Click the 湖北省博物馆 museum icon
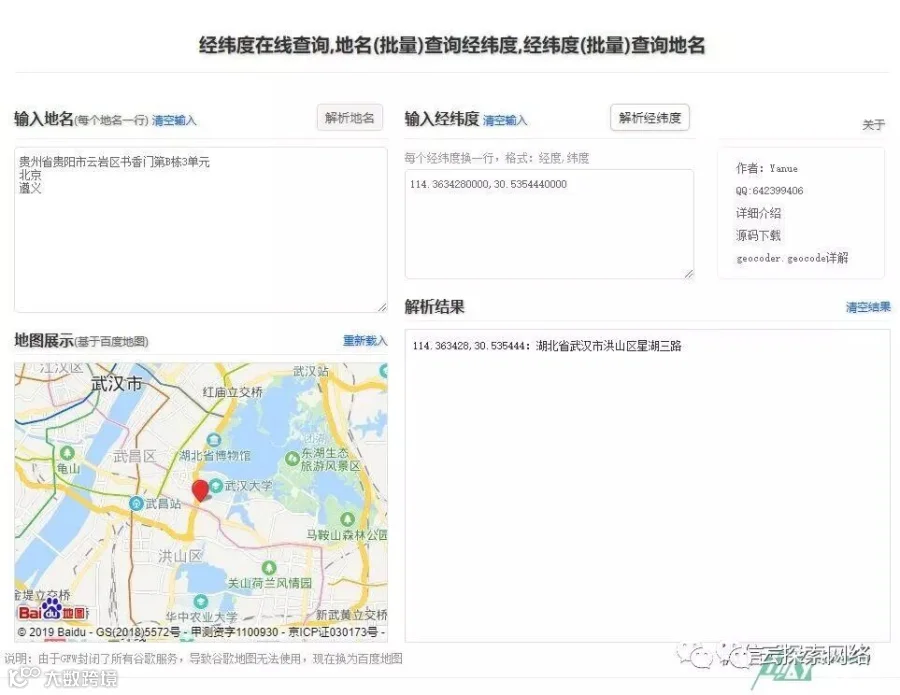Image resolution: width=900 pixels, height=695 pixels. coord(214,441)
